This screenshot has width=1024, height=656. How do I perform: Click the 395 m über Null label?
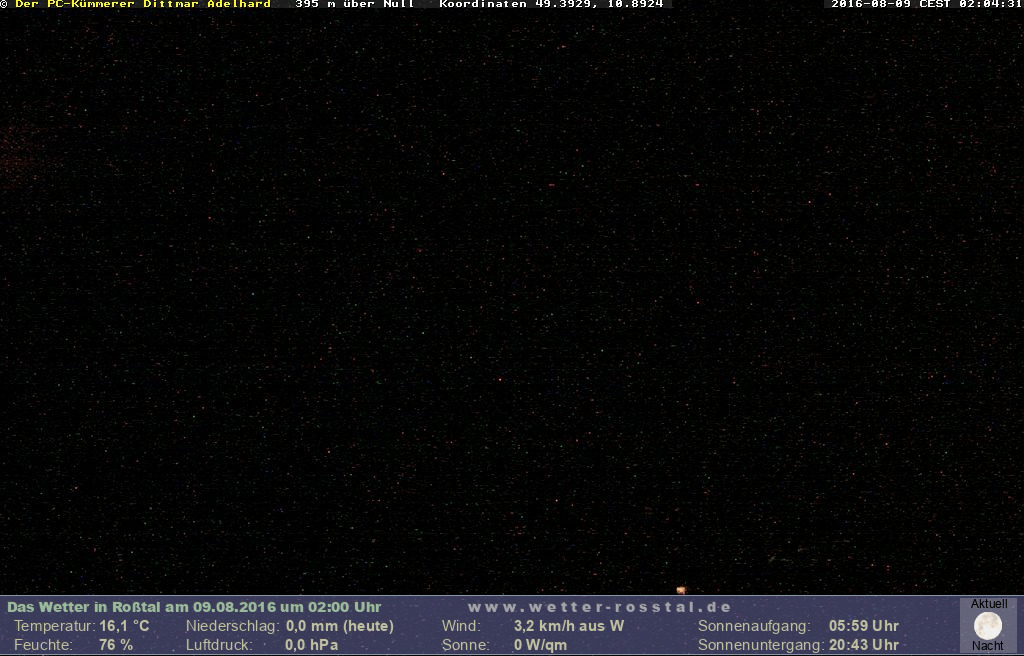pyautogui.click(x=354, y=4)
